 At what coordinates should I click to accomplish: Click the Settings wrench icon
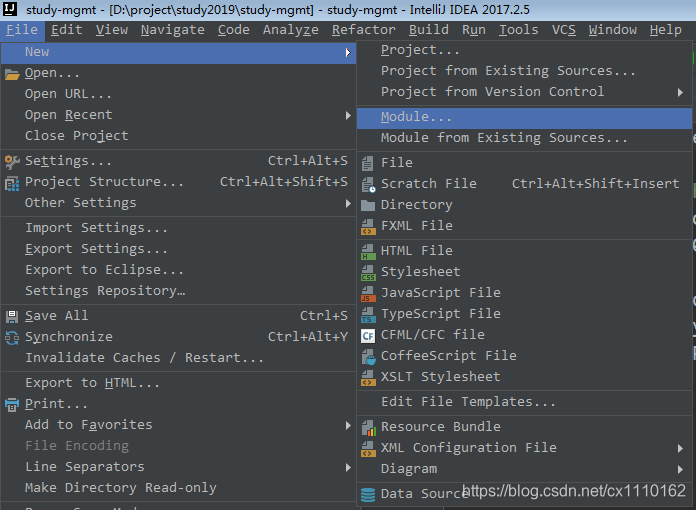point(12,162)
